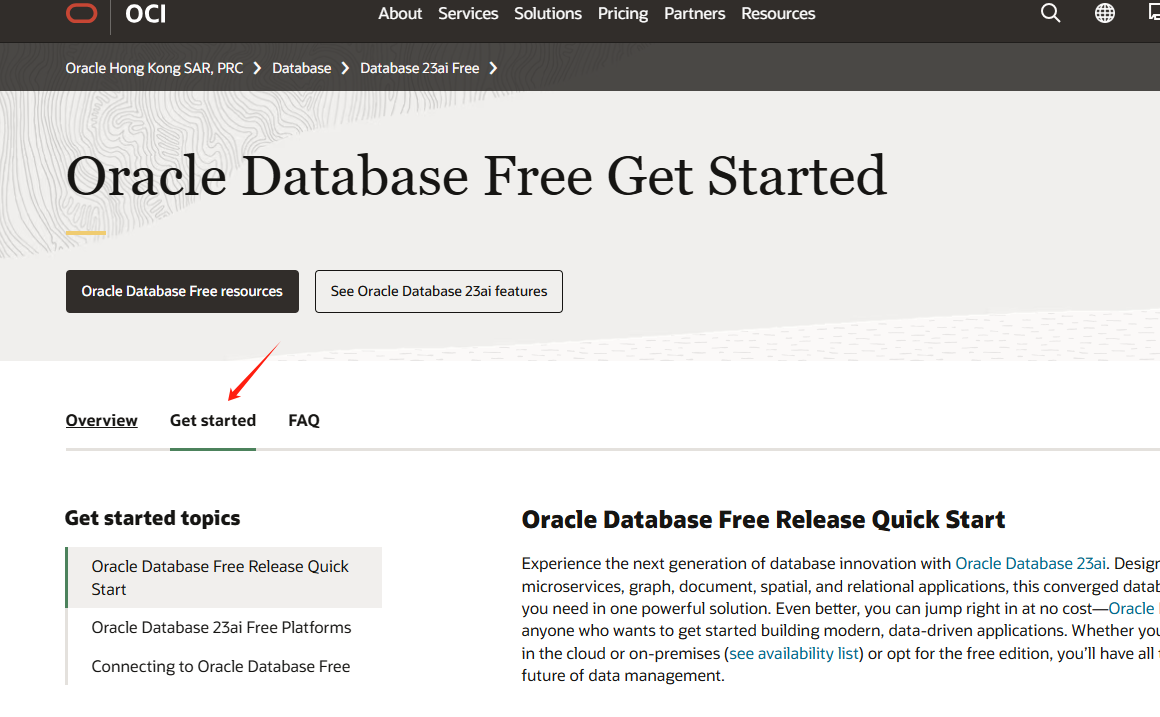Screen dimensions: 1160x717
Task: Click the Oracle Database Free Get Started title
Action: pyautogui.click(x=476, y=176)
